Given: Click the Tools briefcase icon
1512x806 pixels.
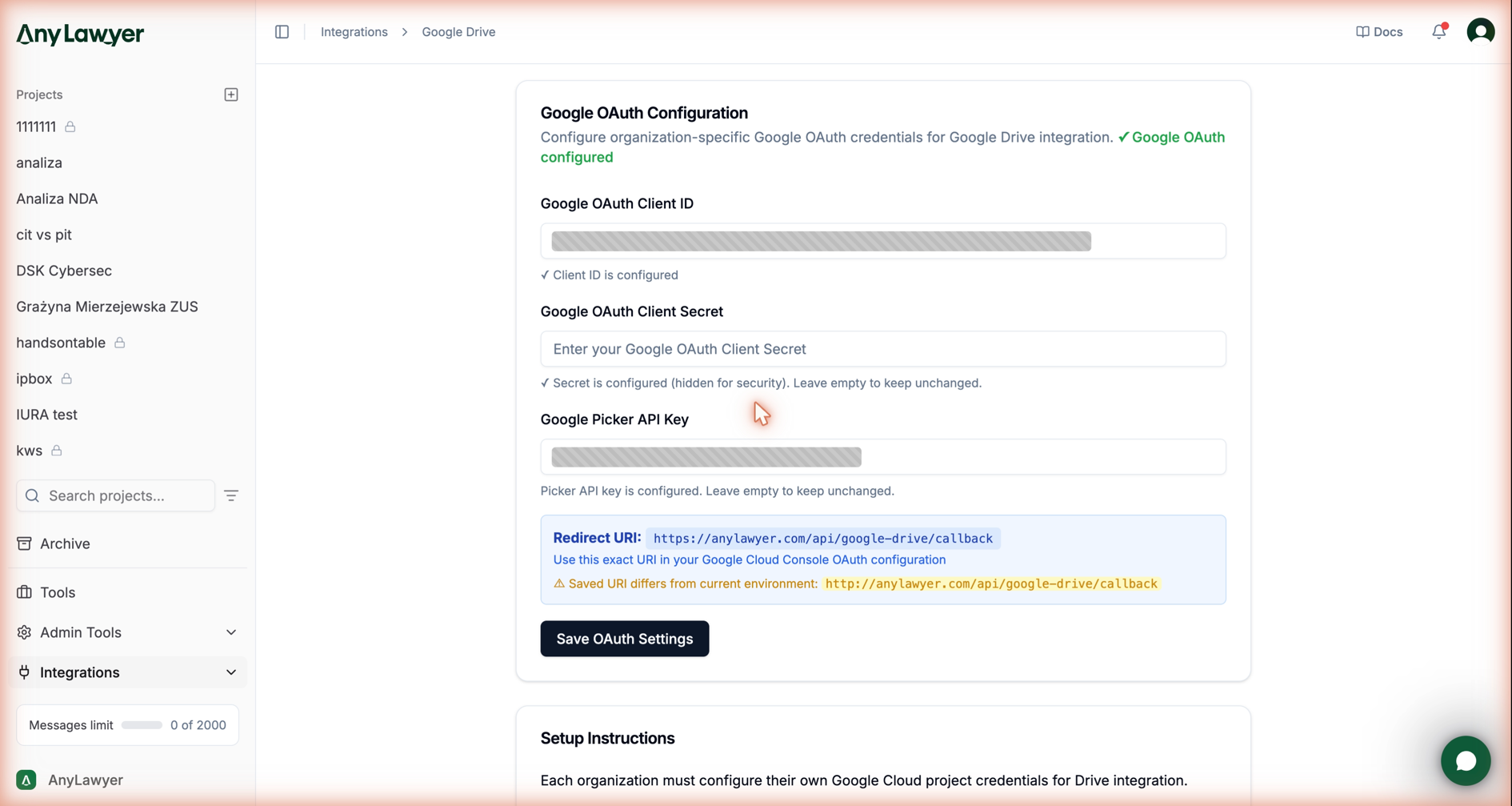Looking at the screenshot, I should pos(24,592).
